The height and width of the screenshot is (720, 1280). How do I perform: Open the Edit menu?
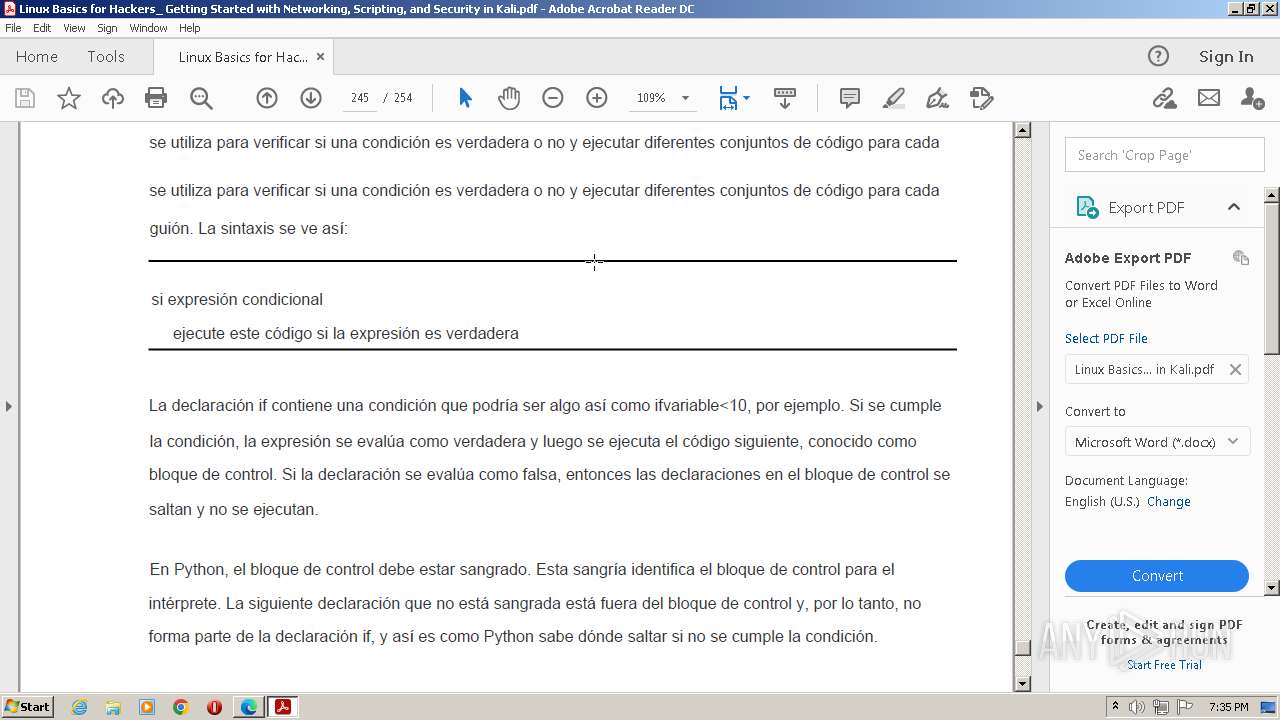[42, 28]
